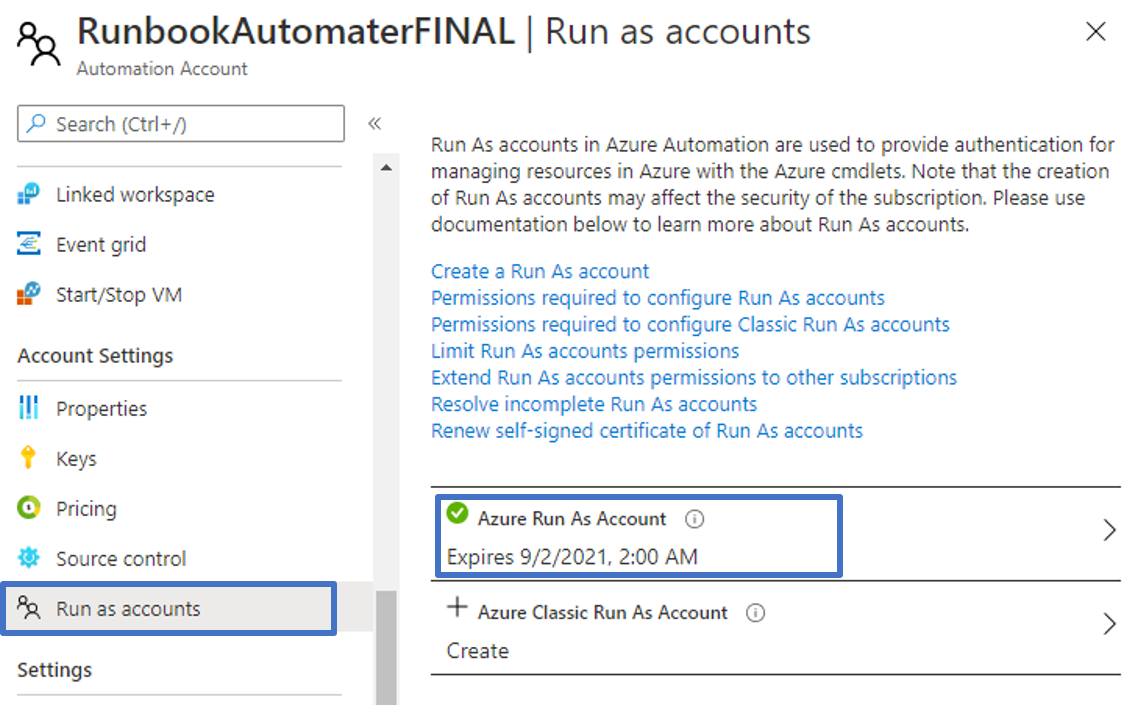Click the sidebar scrollbar thumb
This screenshot has width=1135, height=705.
pos(387,648)
